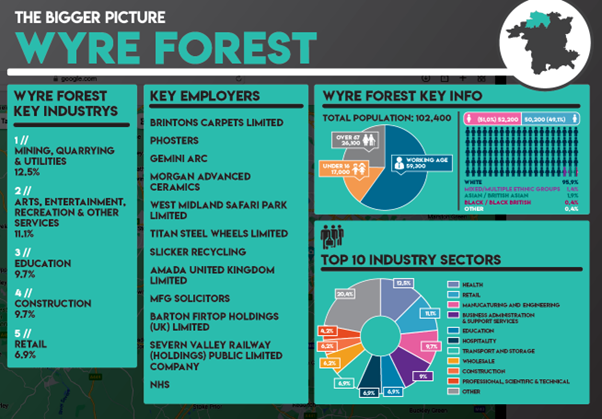This screenshot has height=419, width=602.
Task: Click MFG Solicitors employer entry
Action: (x=190, y=298)
